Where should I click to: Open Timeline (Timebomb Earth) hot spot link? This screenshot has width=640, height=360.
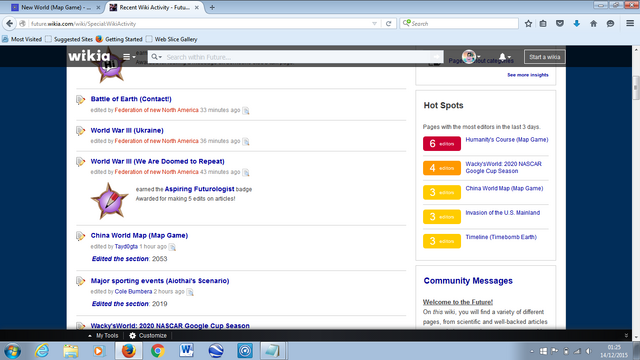(x=501, y=237)
